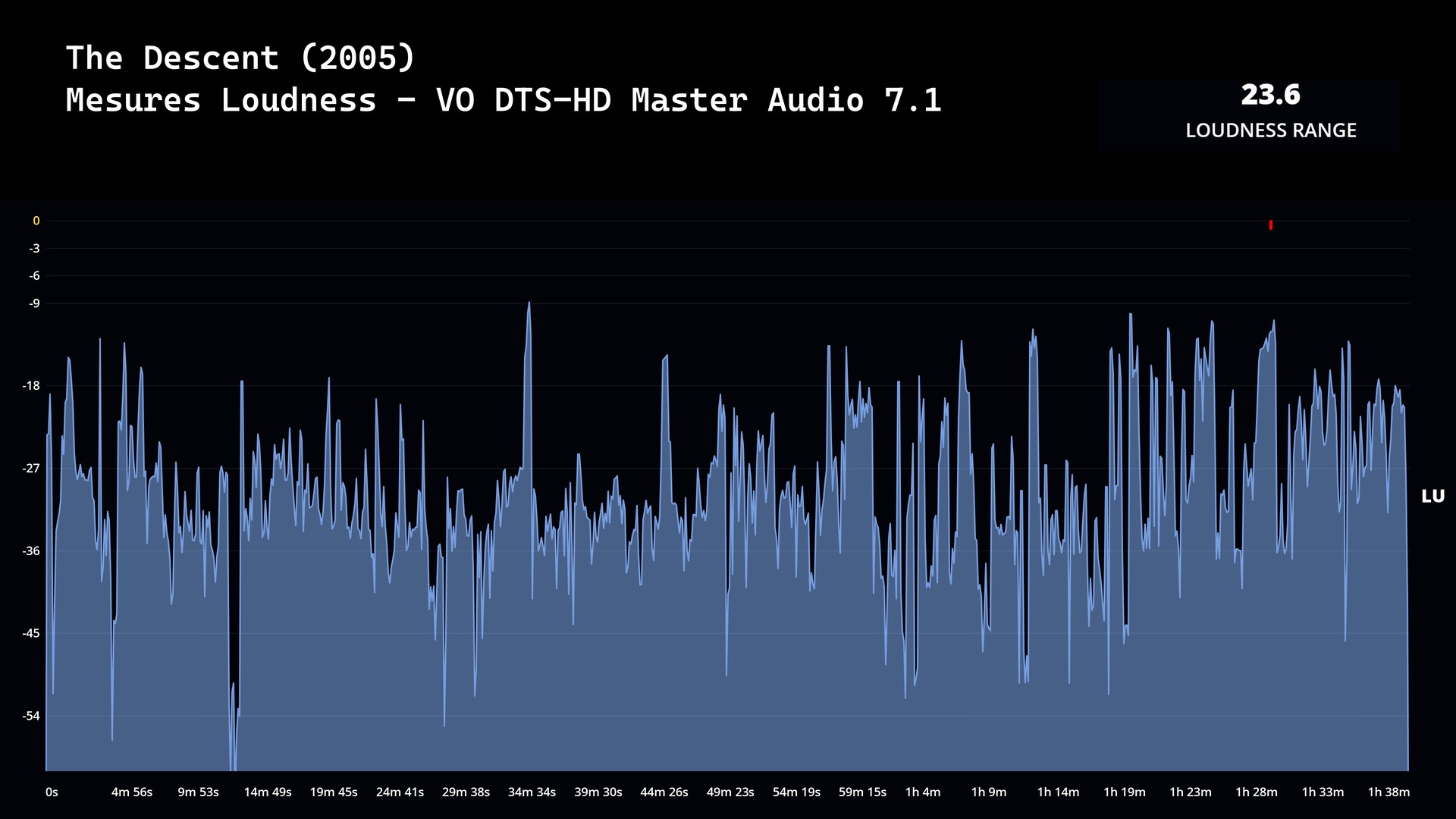Click the LU axis unit label
This screenshot has height=819, width=1456.
coord(1432,497)
